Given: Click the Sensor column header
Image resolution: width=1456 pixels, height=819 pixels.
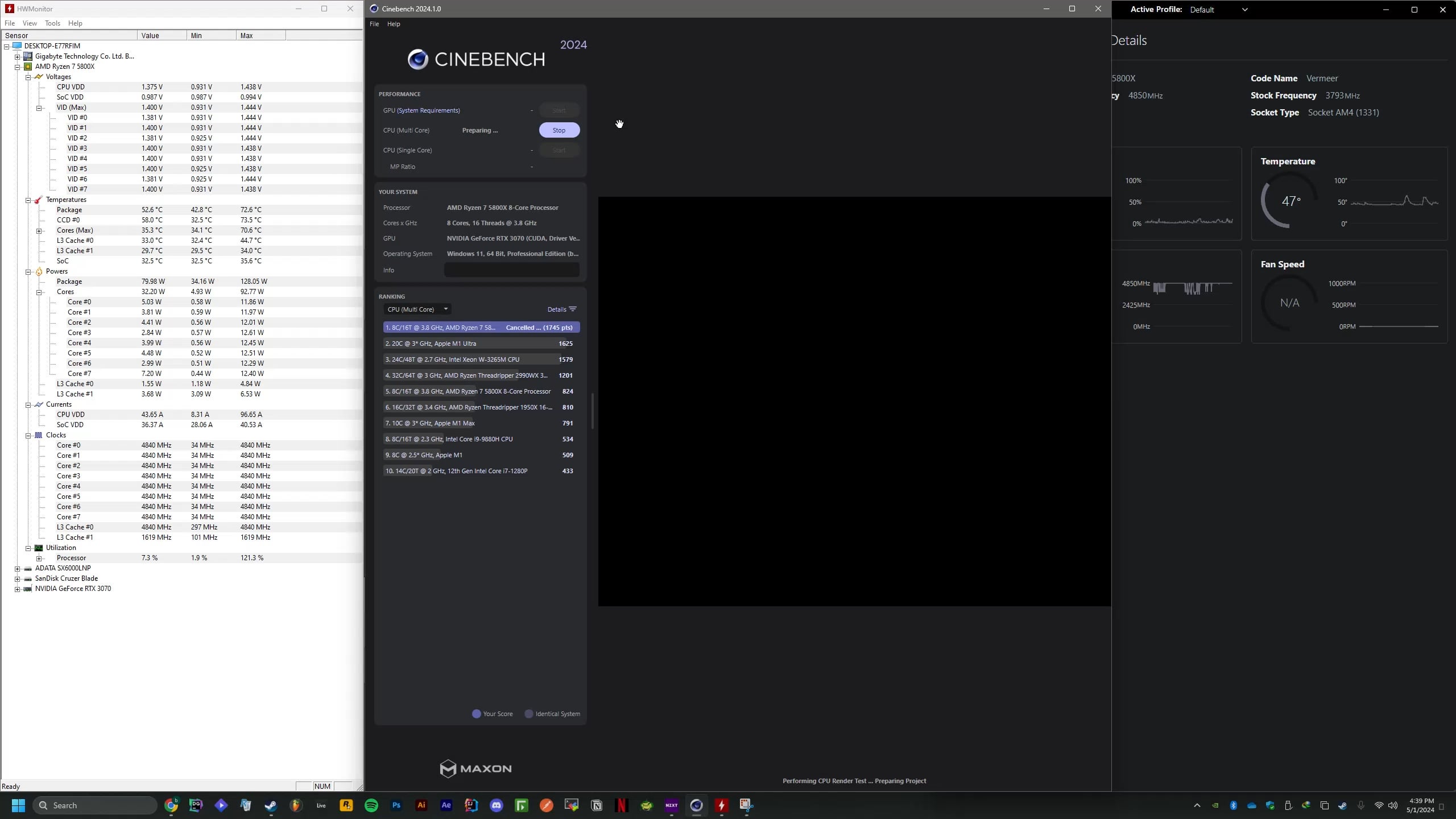Looking at the screenshot, I should click(x=69, y=35).
